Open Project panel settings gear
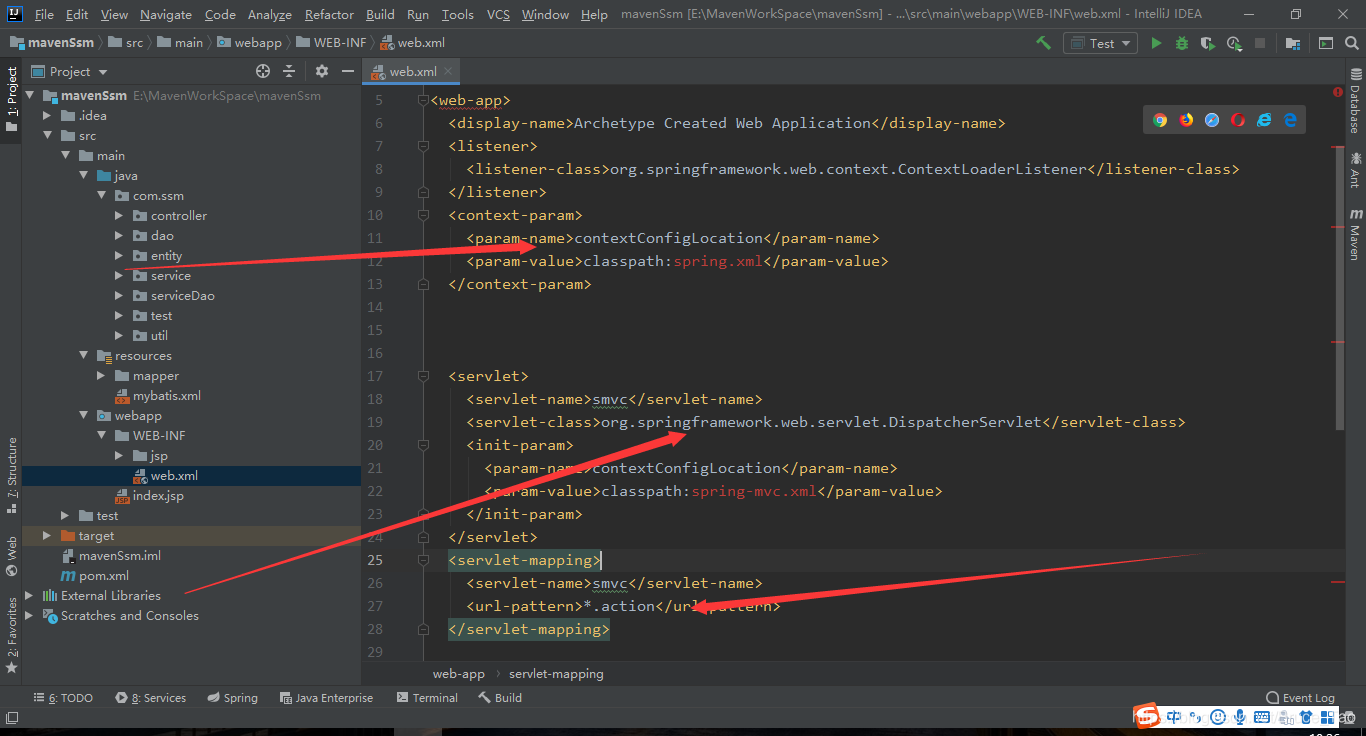 click(x=321, y=71)
